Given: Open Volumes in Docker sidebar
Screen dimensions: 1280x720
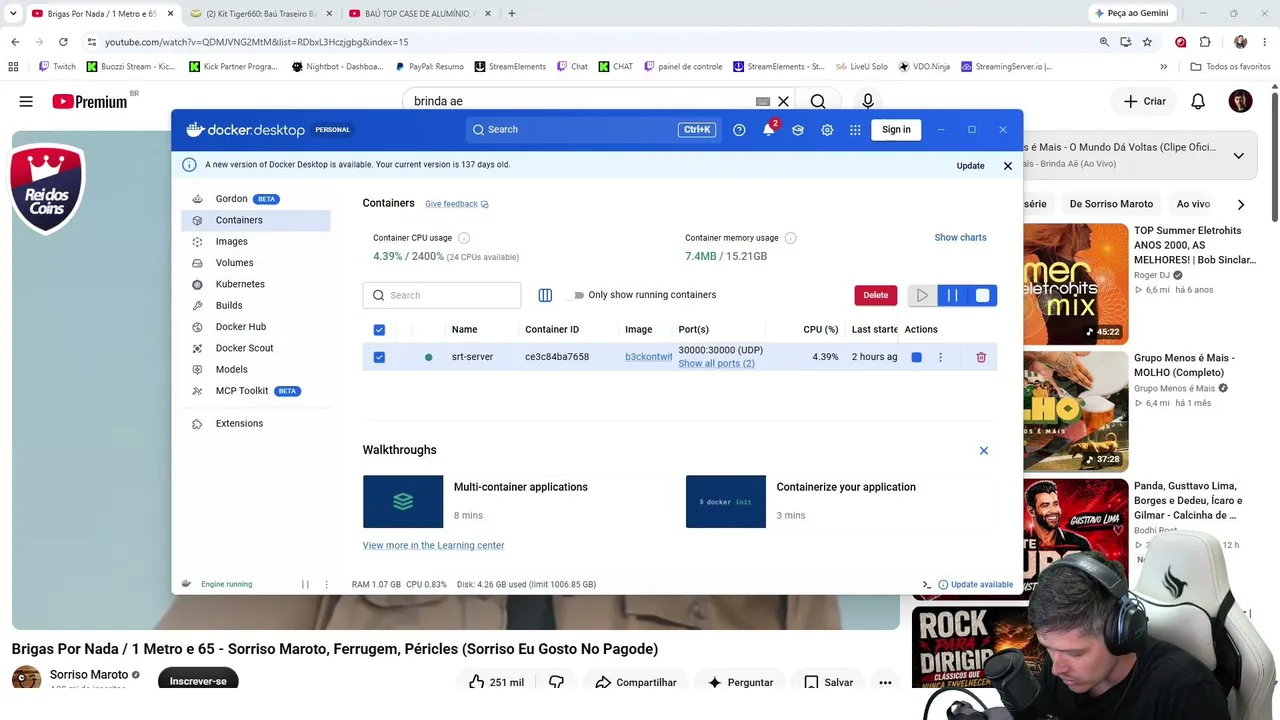Looking at the screenshot, I should (256, 263).
